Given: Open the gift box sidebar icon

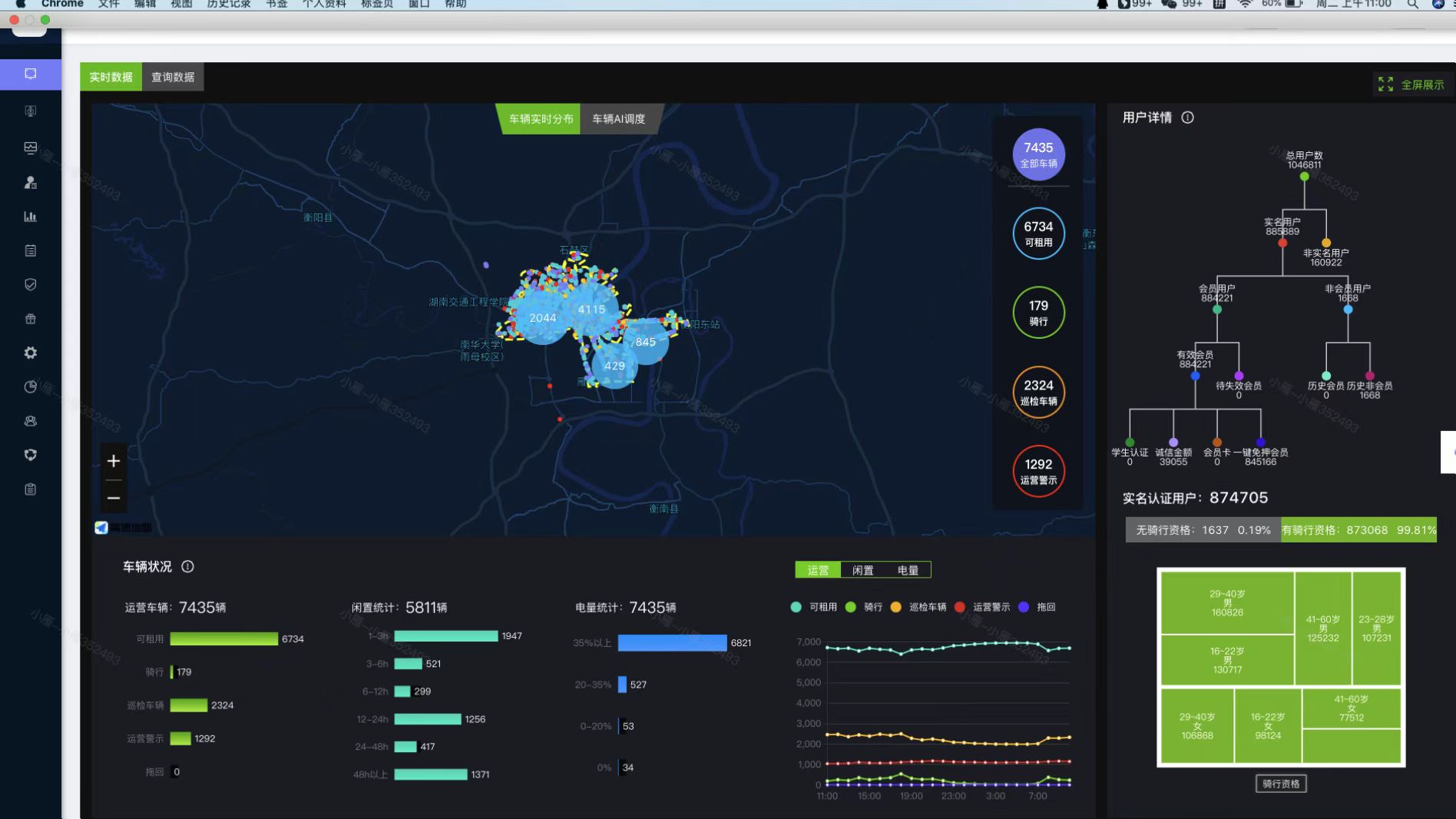Looking at the screenshot, I should pyautogui.click(x=31, y=319).
